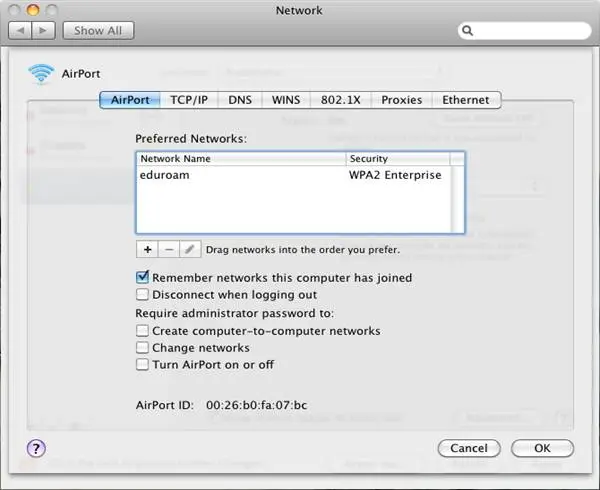This screenshot has height=490, width=600.
Task: Check Create computer-to-computer networks
Action: point(143,331)
